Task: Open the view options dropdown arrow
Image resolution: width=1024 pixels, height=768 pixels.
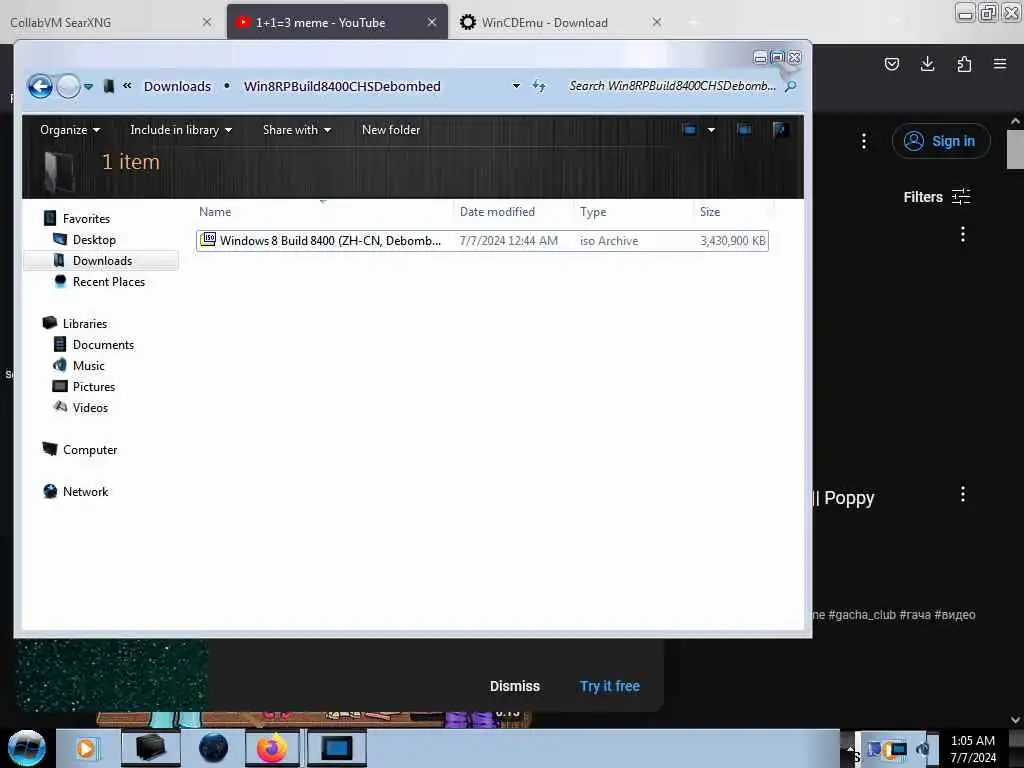Action: coord(711,130)
